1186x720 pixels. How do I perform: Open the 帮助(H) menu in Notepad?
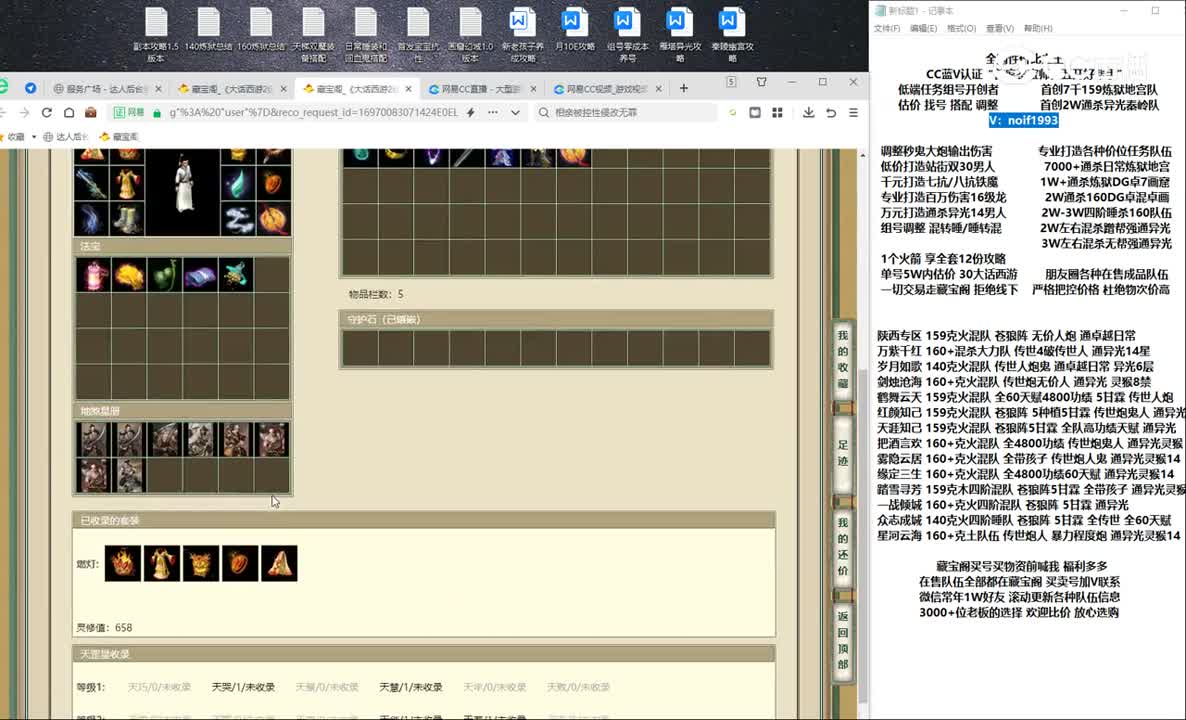pos(1038,28)
